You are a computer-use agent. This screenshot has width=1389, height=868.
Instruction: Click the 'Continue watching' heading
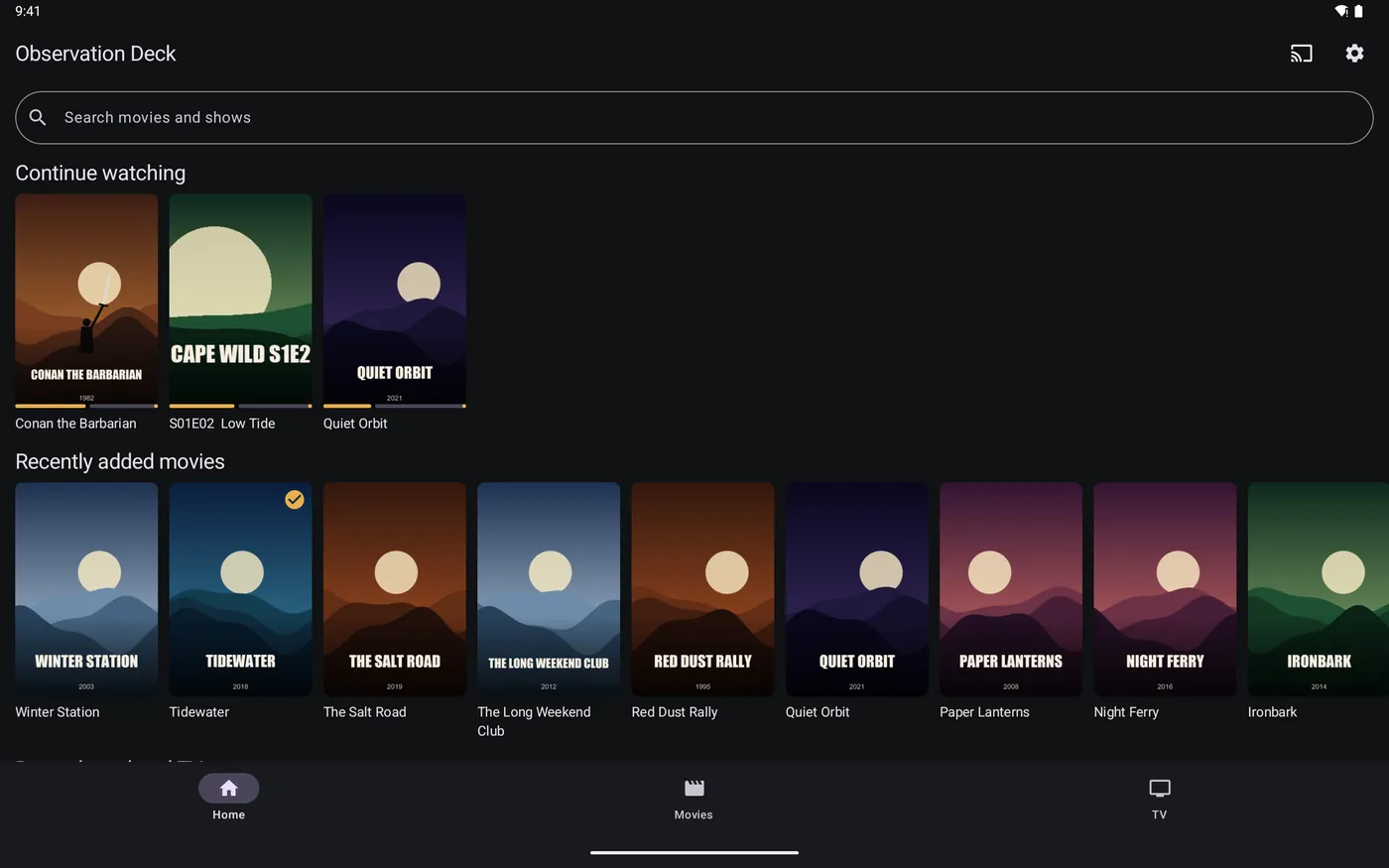click(100, 173)
